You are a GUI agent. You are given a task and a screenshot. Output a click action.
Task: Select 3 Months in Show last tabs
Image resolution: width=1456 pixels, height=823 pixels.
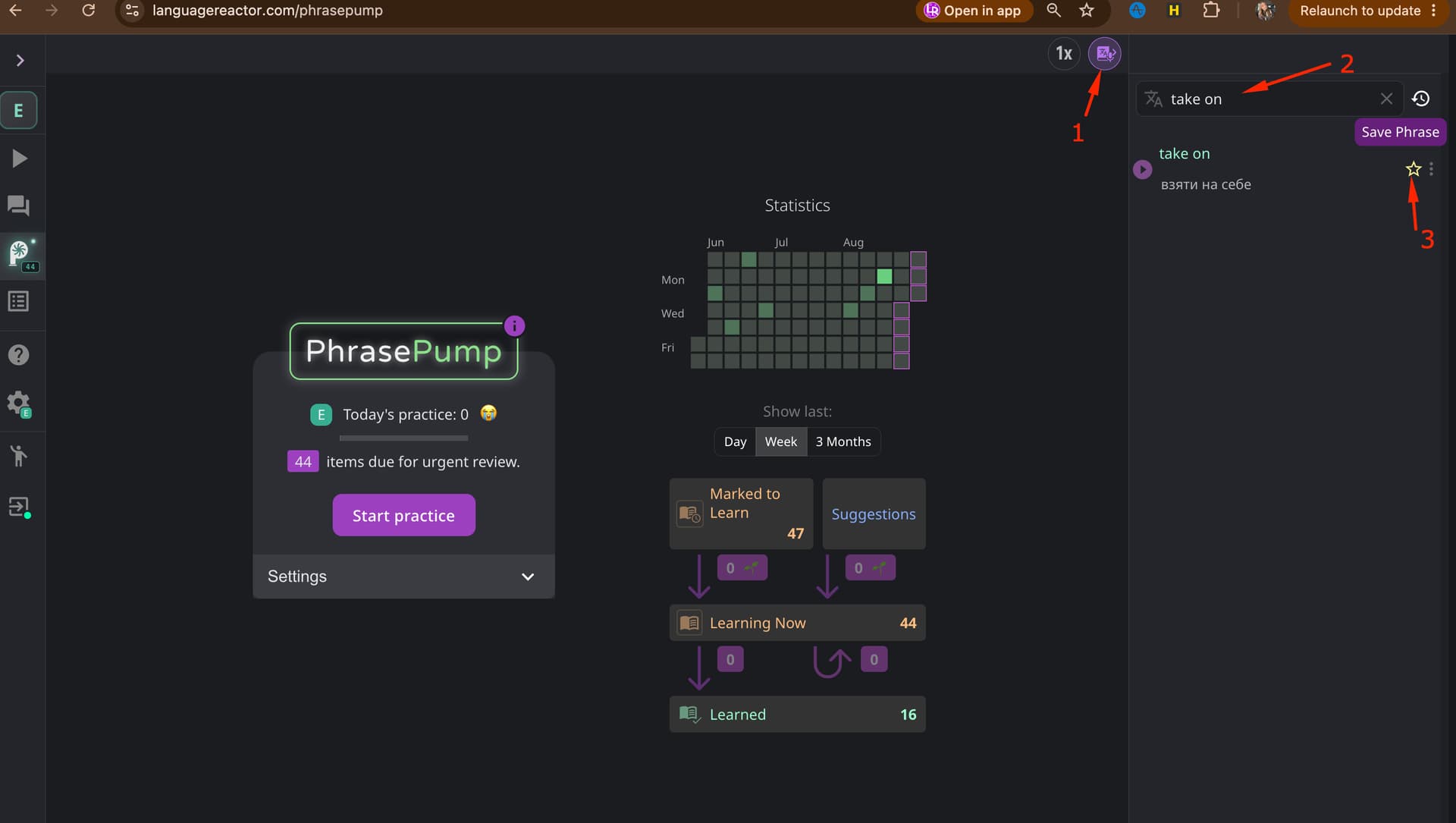tap(843, 441)
